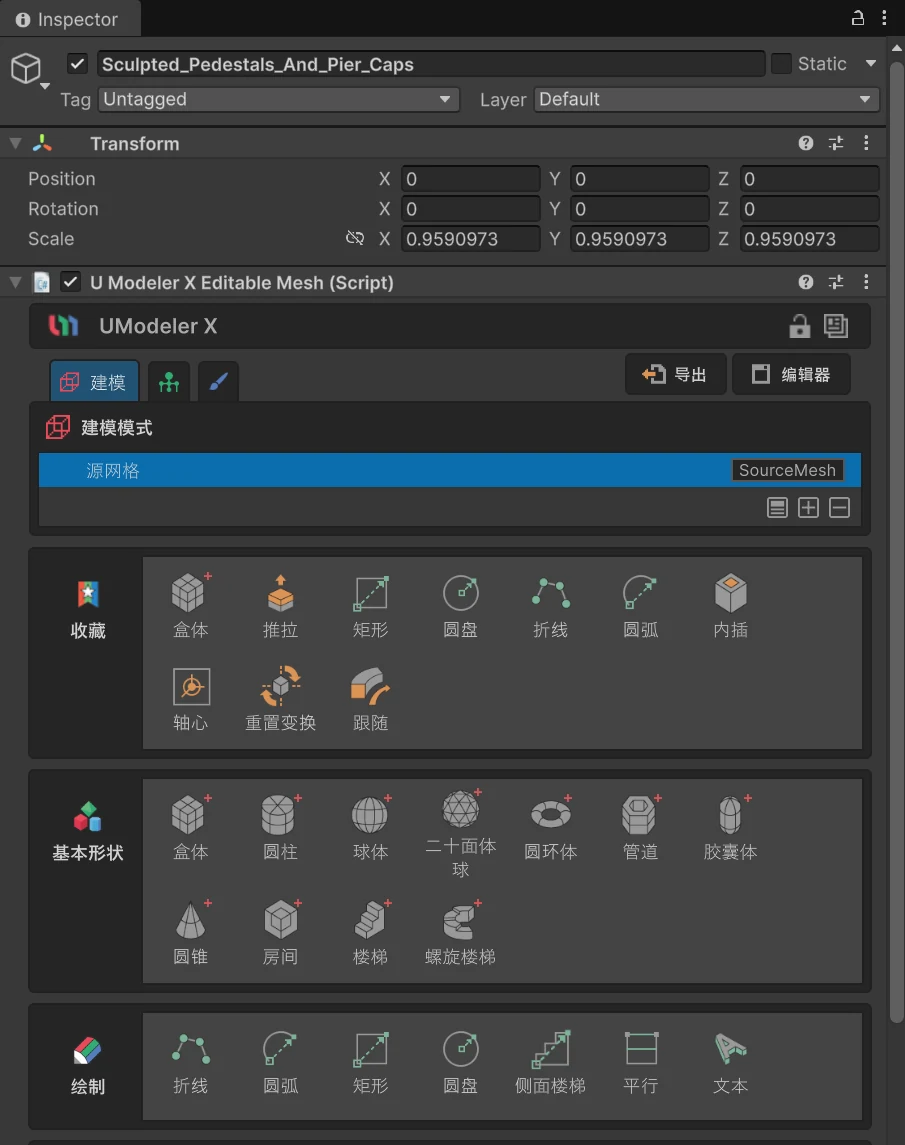Switch to the rigging tab
The height and width of the screenshot is (1145, 905).
(x=169, y=380)
